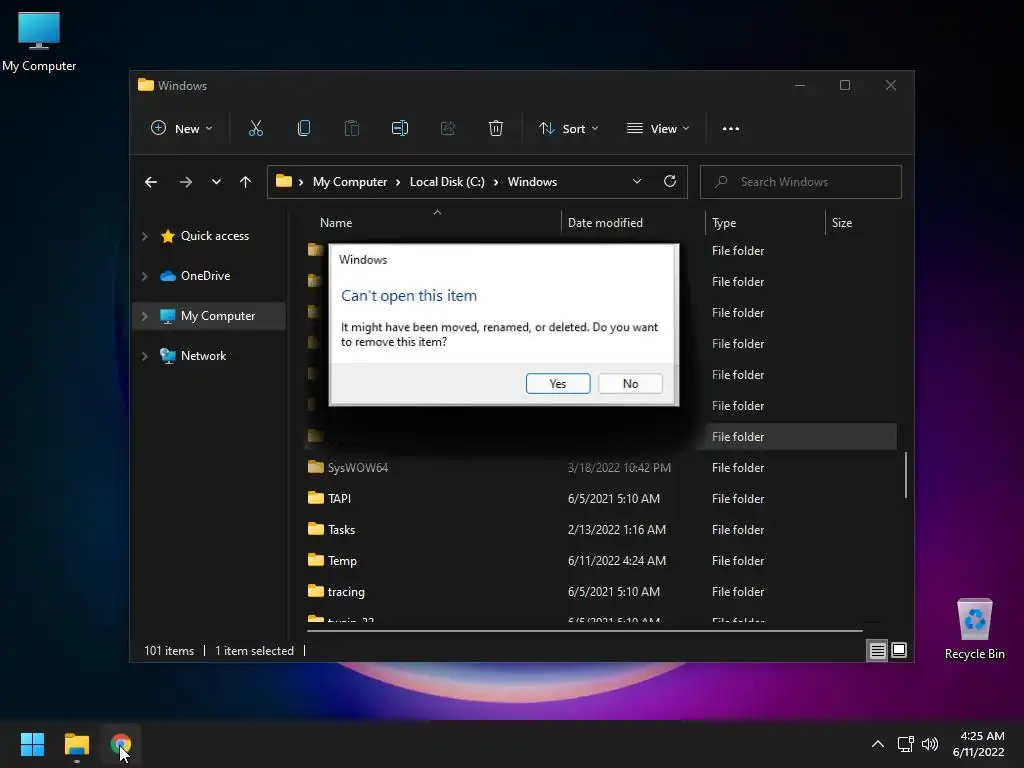
Task: Go forward with the right arrow
Action: (185, 182)
